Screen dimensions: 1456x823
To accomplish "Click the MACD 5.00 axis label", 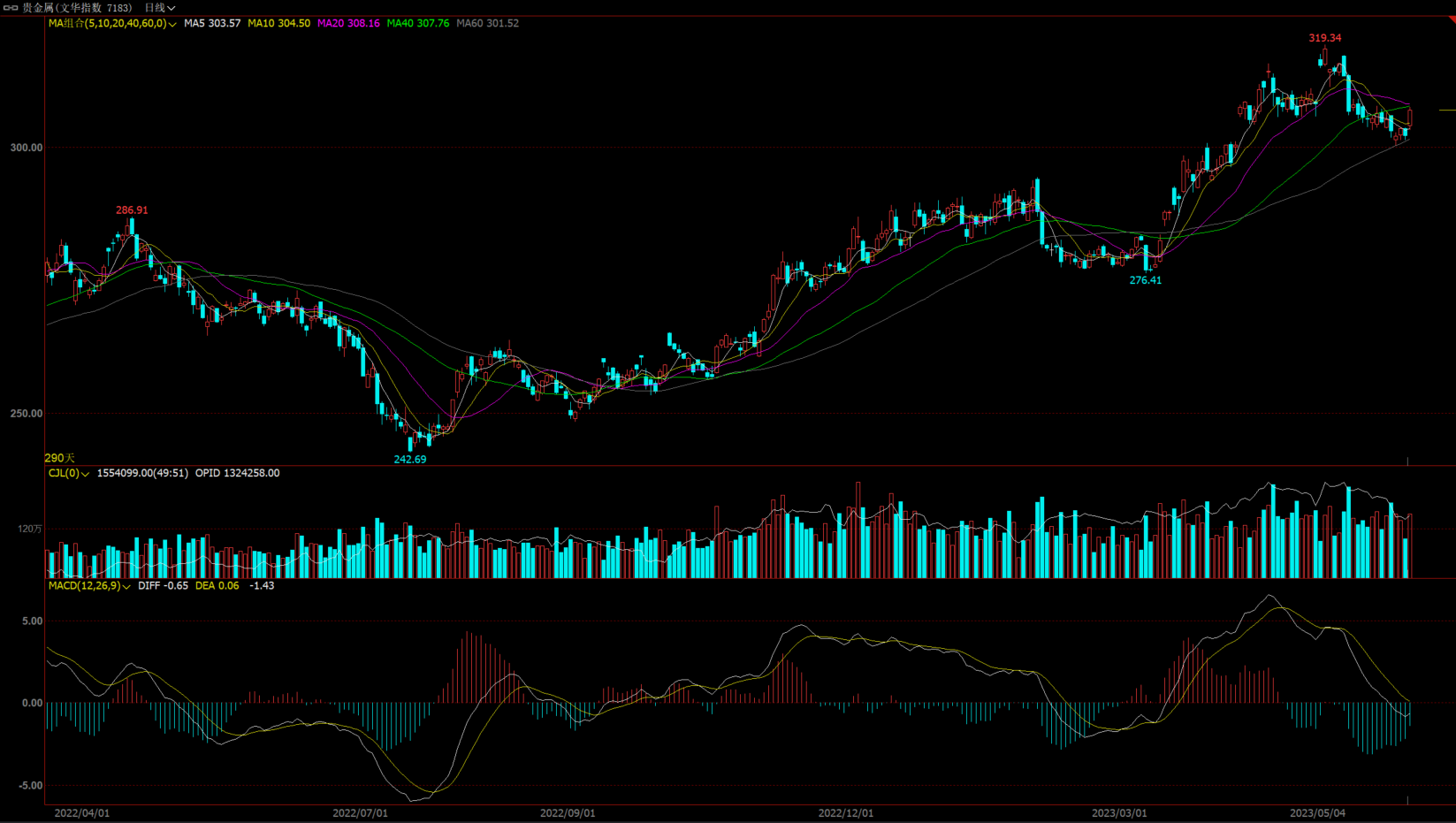I will point(33,621).
